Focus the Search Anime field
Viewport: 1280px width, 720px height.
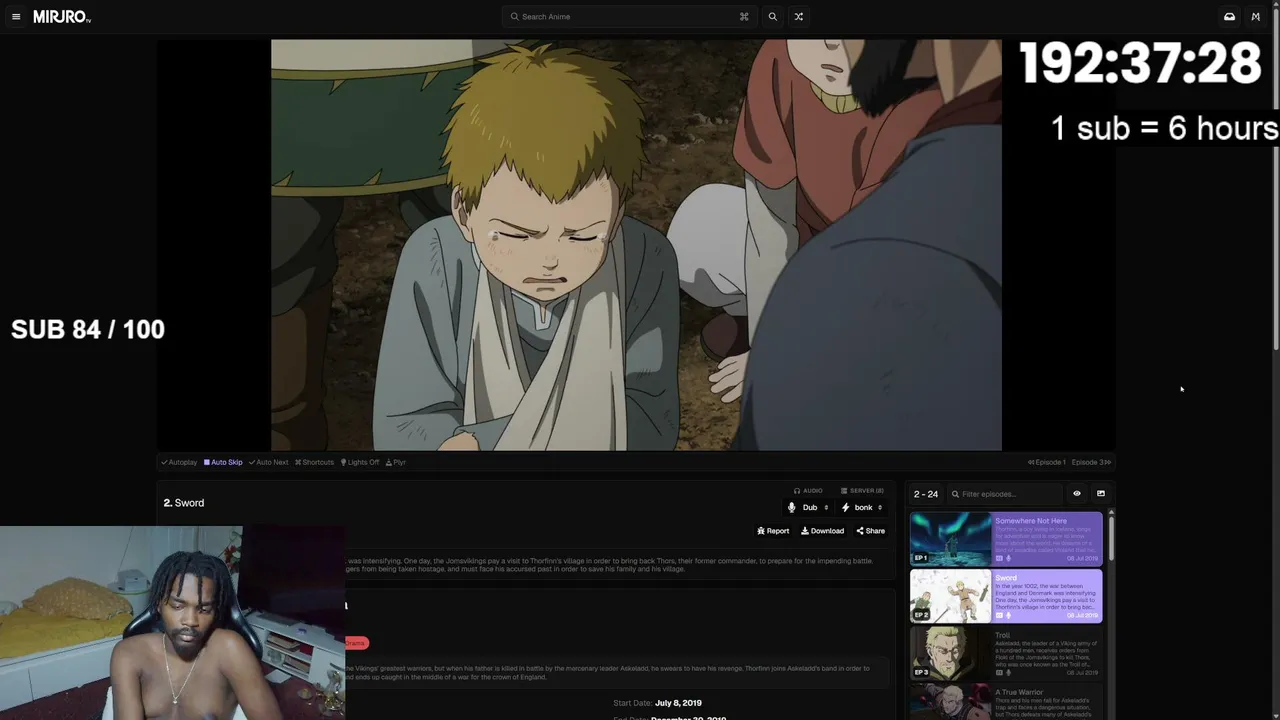(x=629, y=17)
